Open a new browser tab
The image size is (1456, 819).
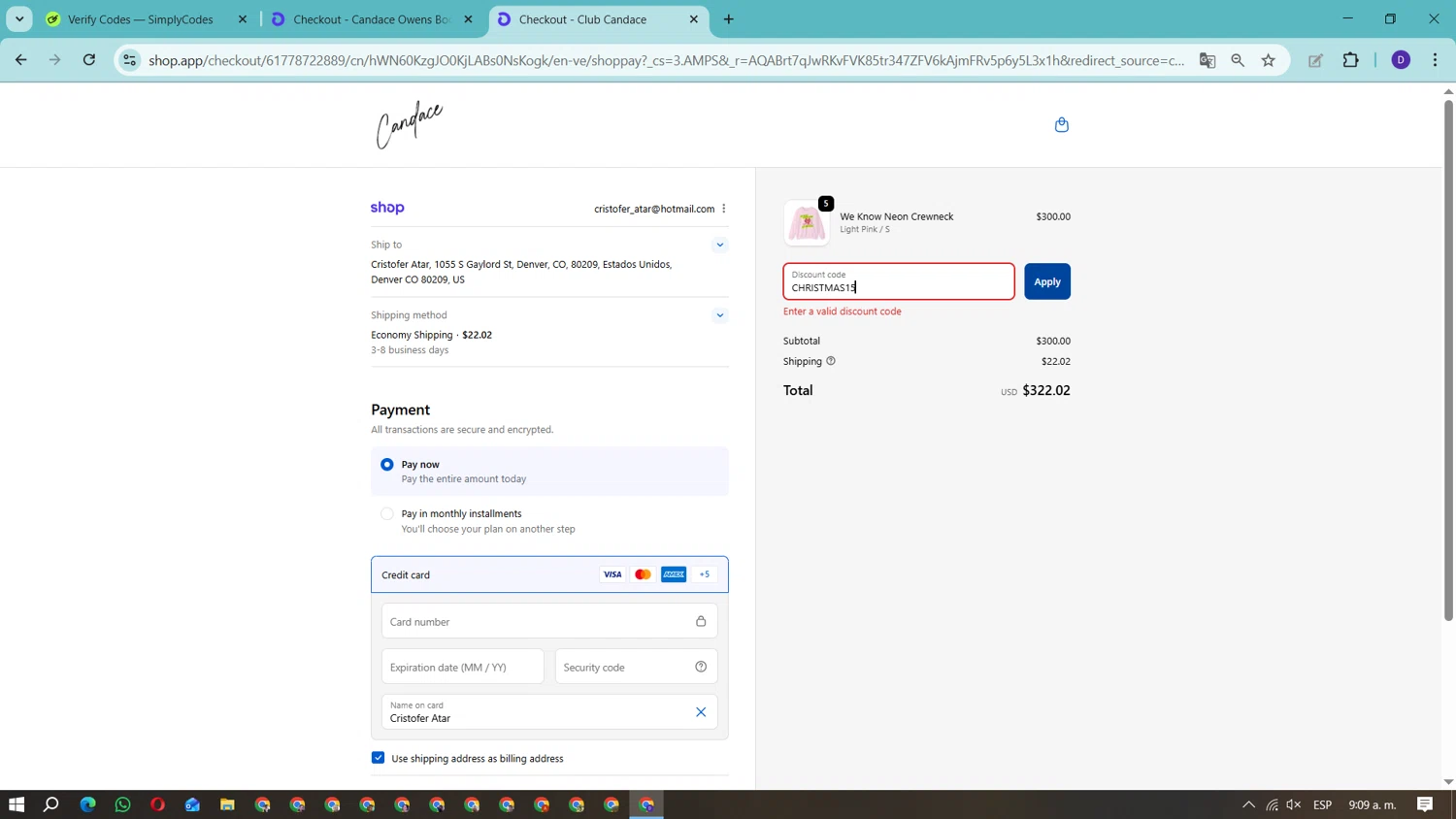729,19
